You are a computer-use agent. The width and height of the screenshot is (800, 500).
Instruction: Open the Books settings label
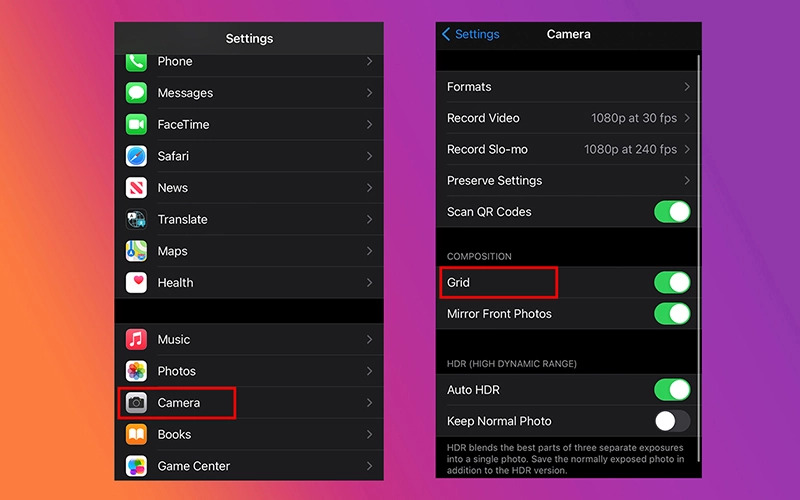tap(174, 434)
